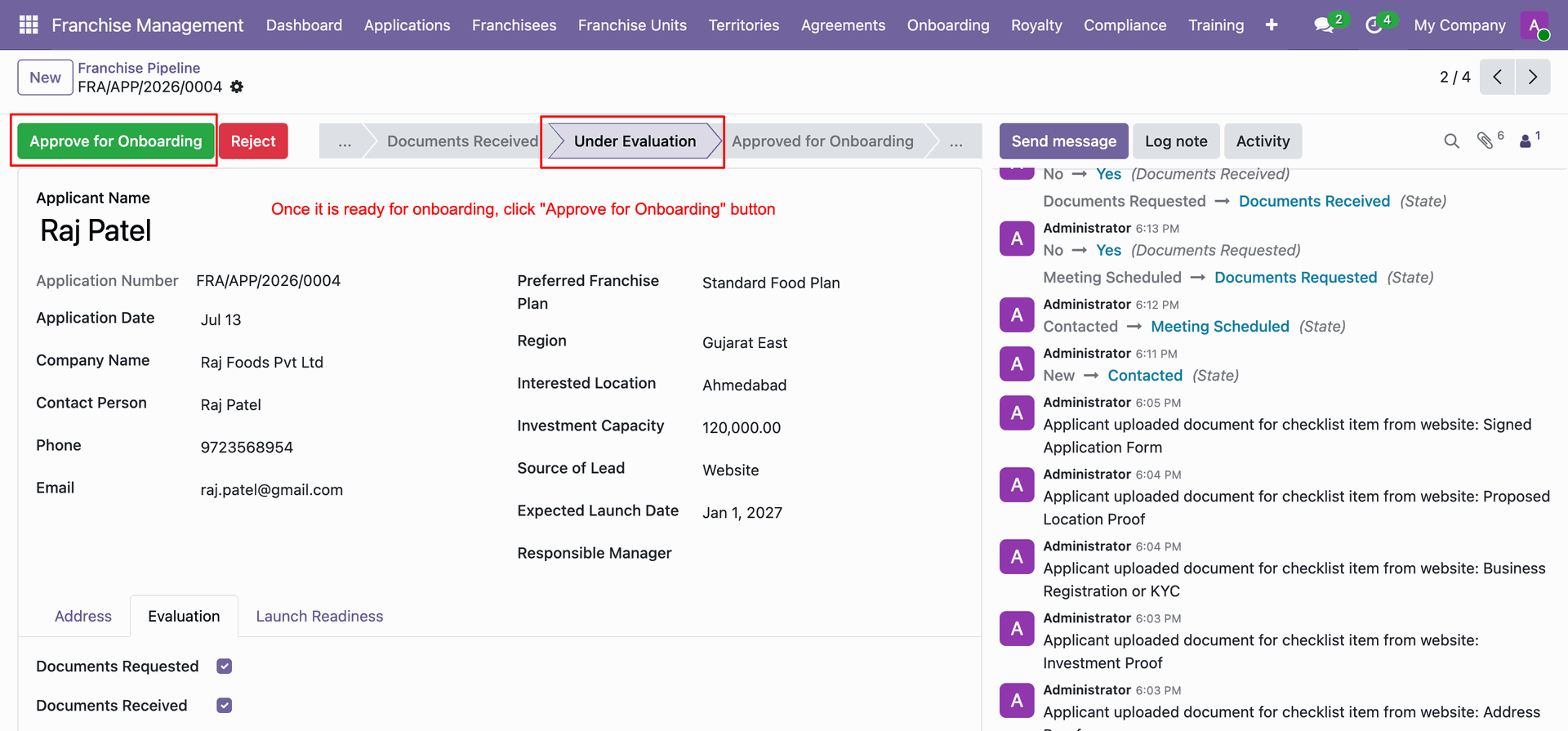Open Dashboard menu
1568x731 pixels.
click(x=304, y=25)
